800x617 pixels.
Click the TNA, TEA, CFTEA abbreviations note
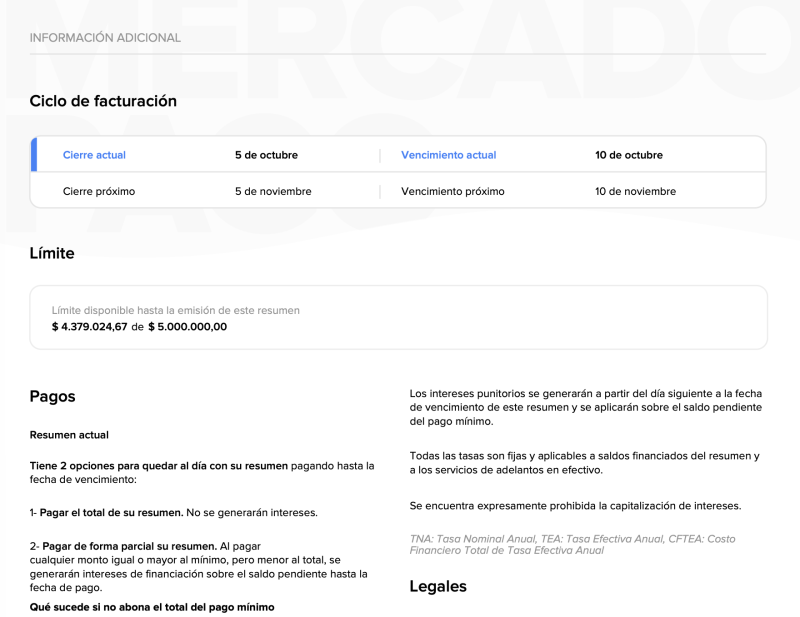point(572,544)
